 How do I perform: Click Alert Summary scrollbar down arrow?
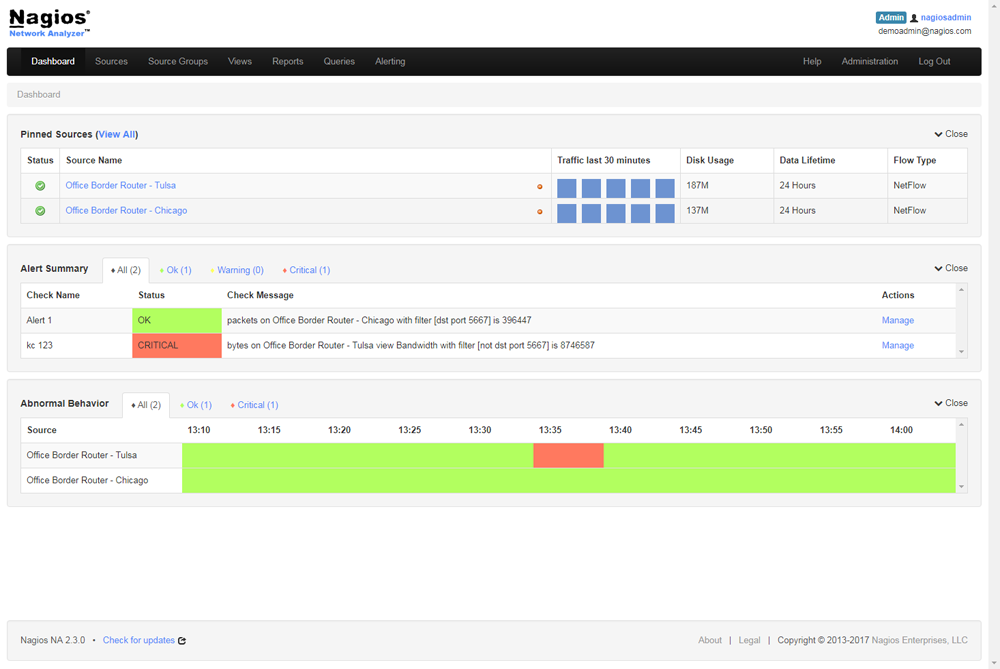(962, 352)
